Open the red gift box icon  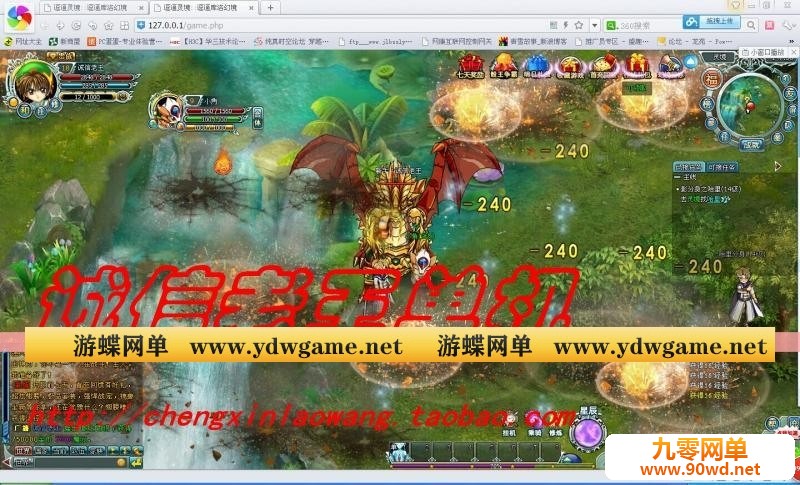tap(637, 65)
